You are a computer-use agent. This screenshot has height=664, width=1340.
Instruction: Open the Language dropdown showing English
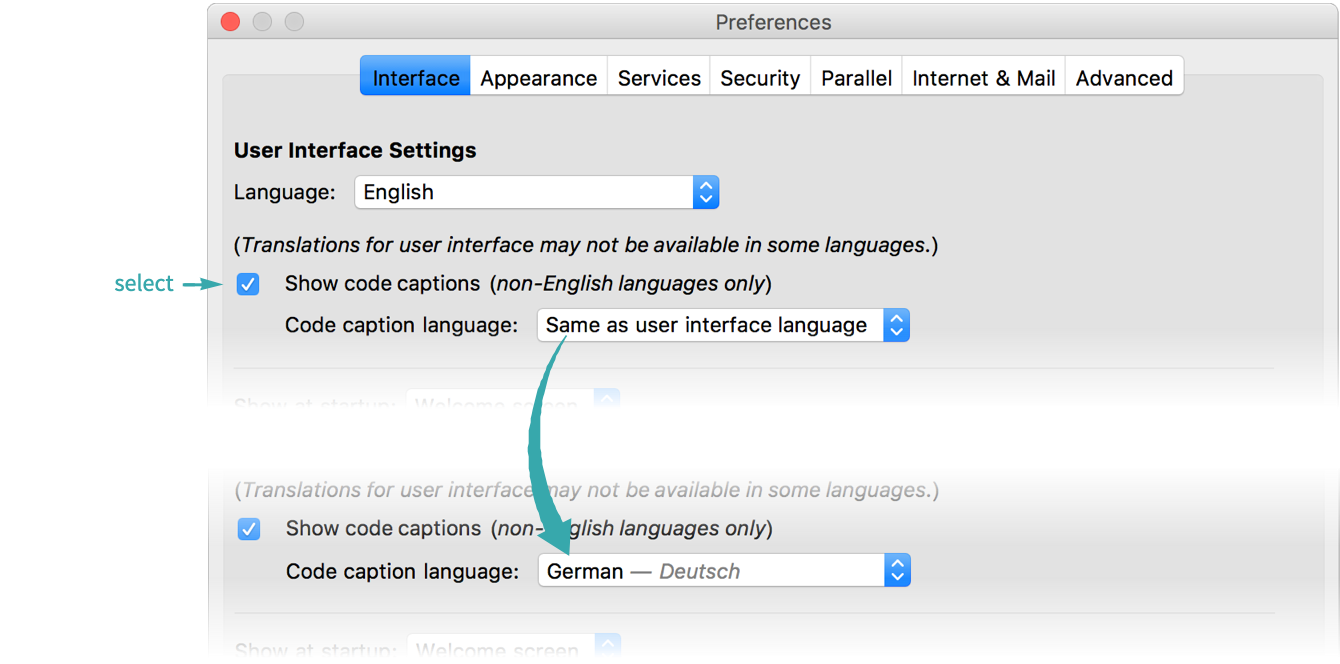(536, 192)
